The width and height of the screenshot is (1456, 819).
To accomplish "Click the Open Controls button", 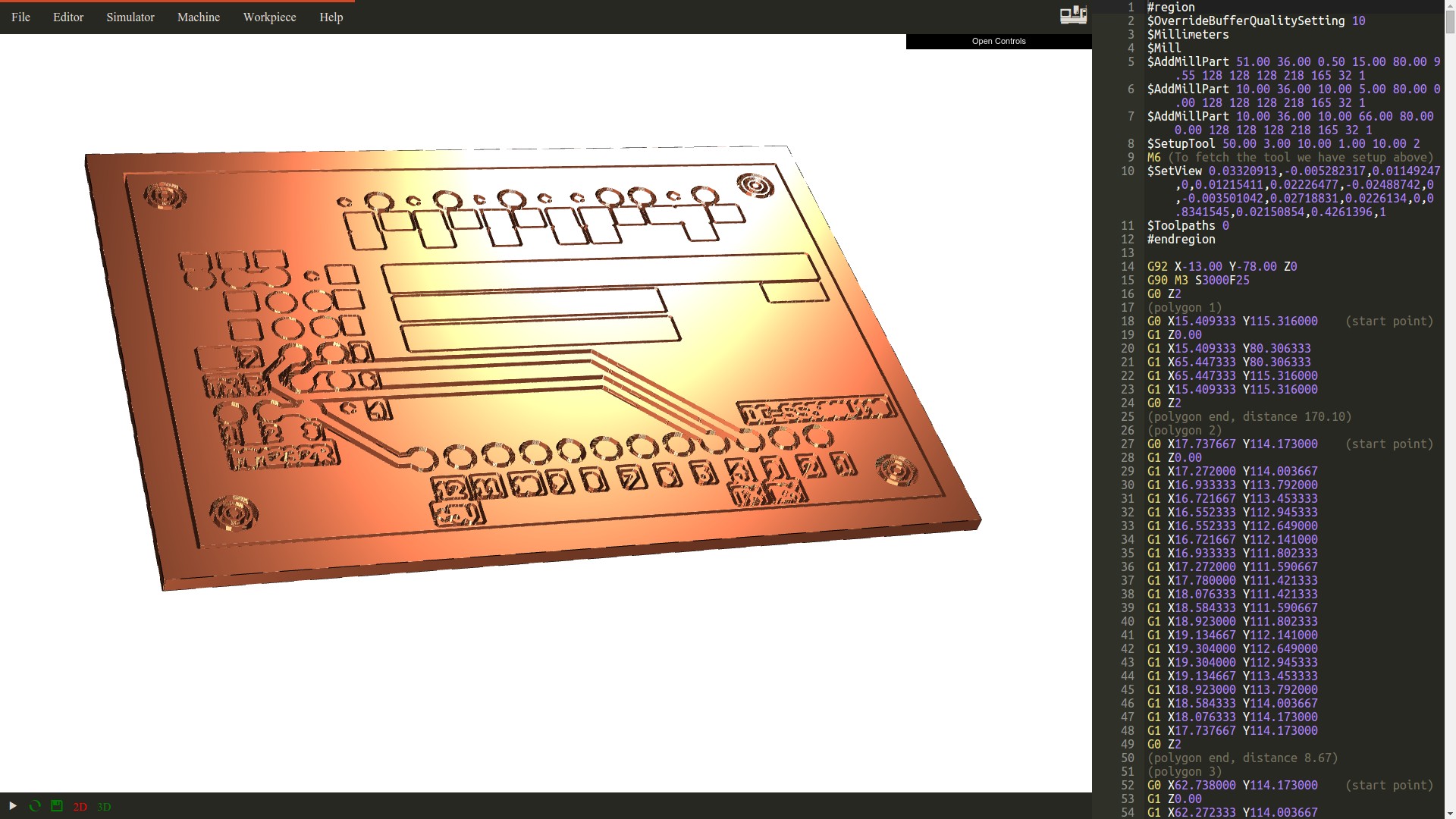I will [998, 41].
